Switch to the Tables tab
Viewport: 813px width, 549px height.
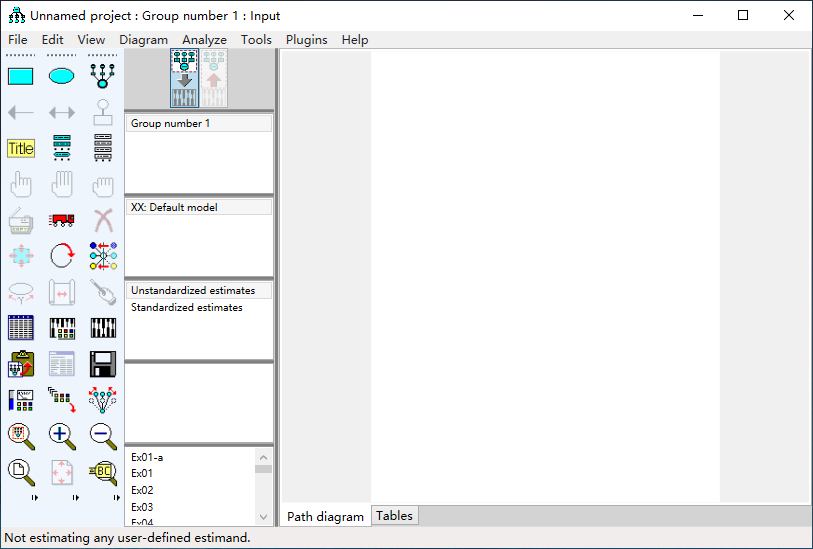coord(395,516)
